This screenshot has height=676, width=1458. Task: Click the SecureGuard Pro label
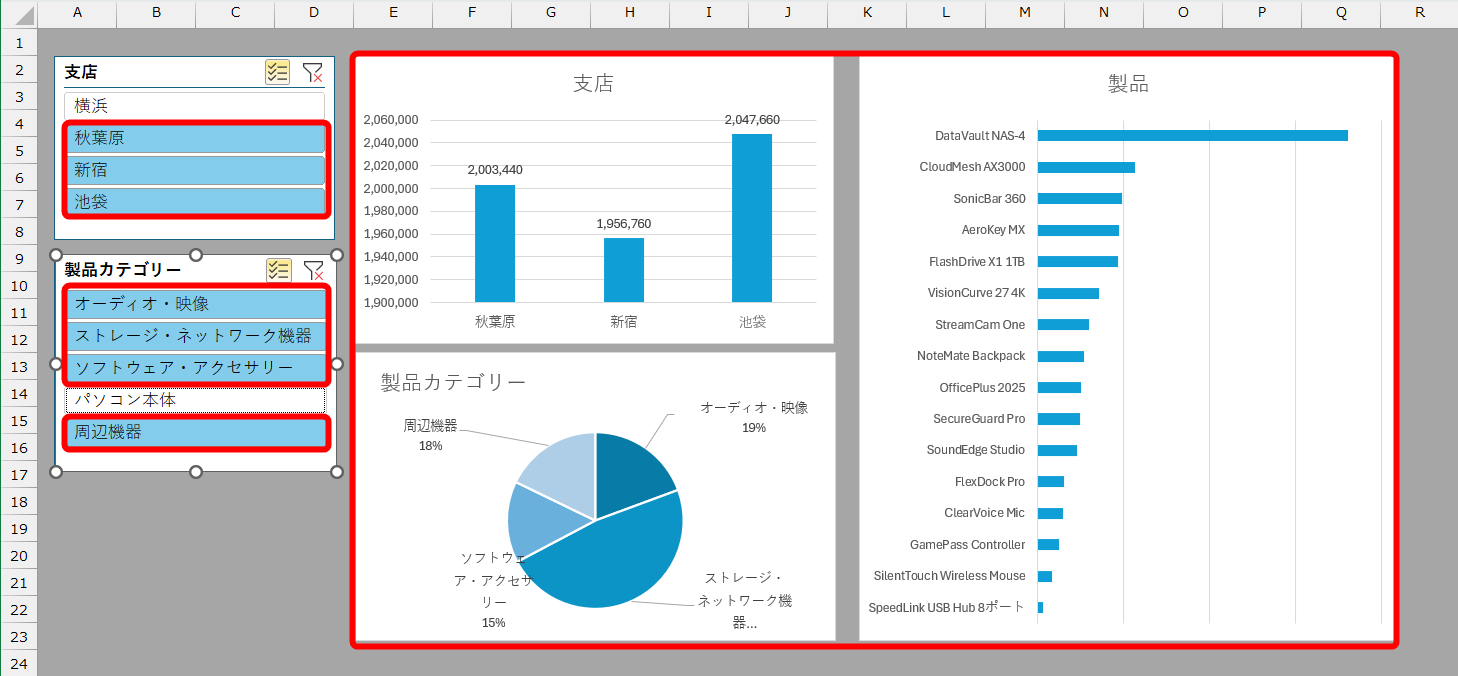pos(979,419)
